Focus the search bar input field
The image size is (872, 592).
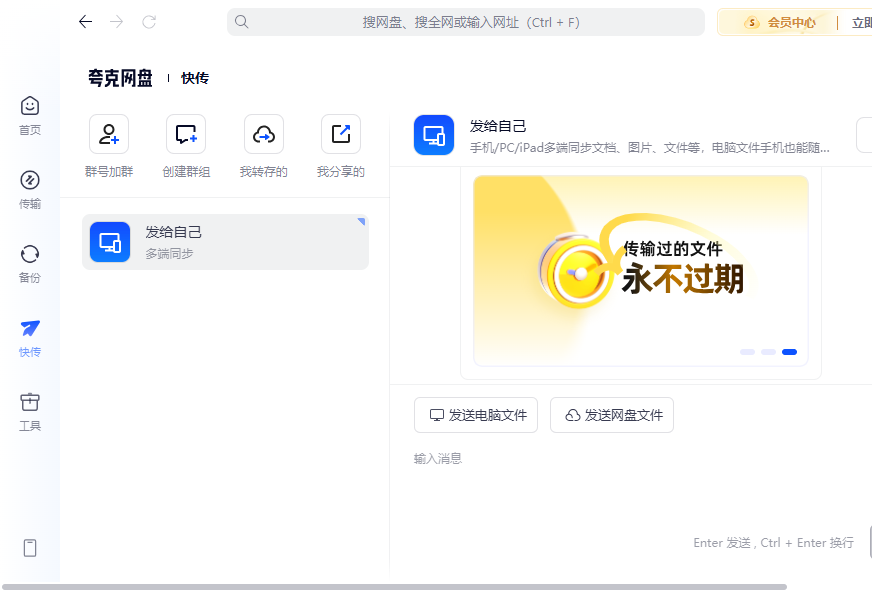466,22
